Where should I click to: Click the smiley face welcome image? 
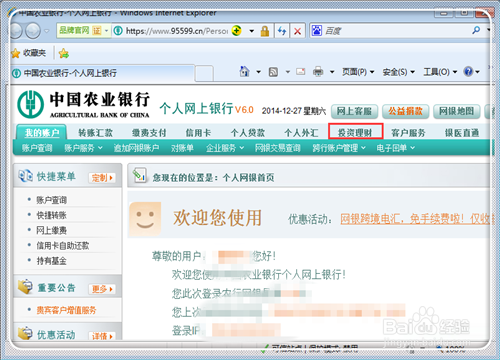[145, 219]
